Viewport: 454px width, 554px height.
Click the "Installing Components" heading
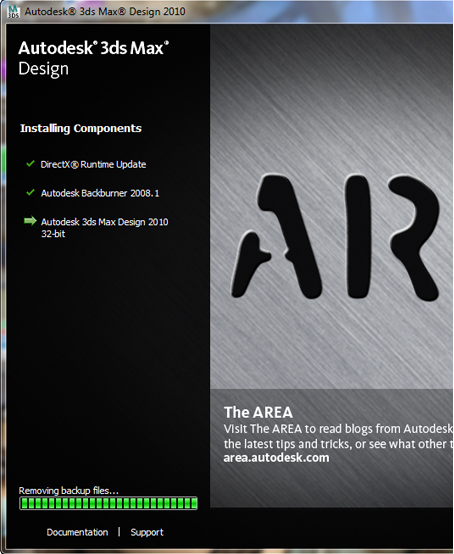pyautogui.click(x=81, y=128)
